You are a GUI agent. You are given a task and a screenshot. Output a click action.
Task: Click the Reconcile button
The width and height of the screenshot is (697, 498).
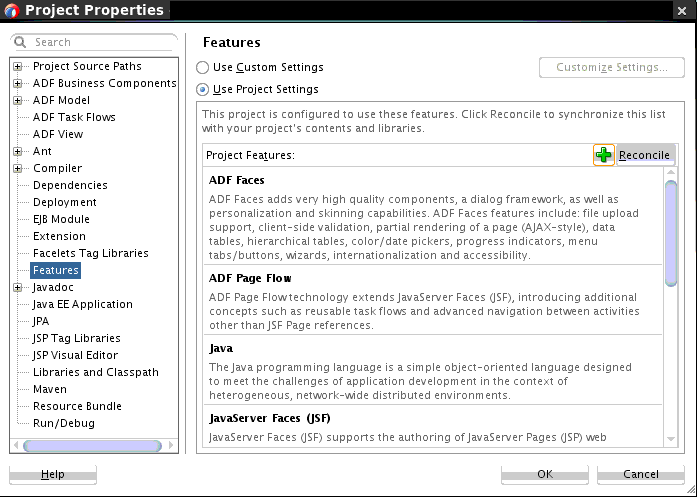click(x=645, y=155)
